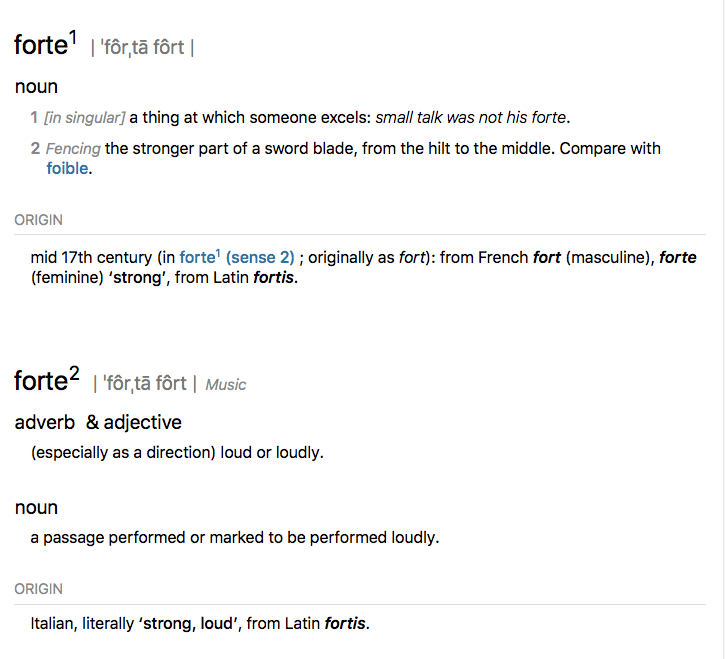Click the Fencing subject label
The width and height of the screenshot is (725, 659).
(x=73, y=149)
